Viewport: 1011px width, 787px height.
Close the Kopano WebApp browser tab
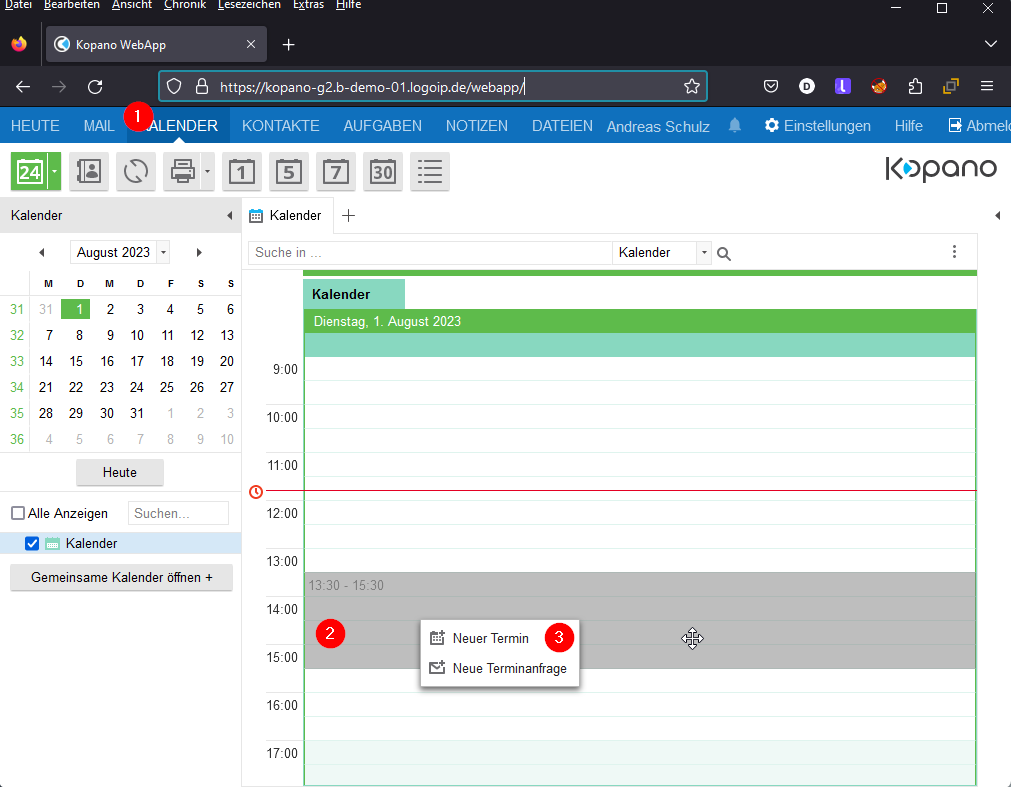(x=251, y=44)
